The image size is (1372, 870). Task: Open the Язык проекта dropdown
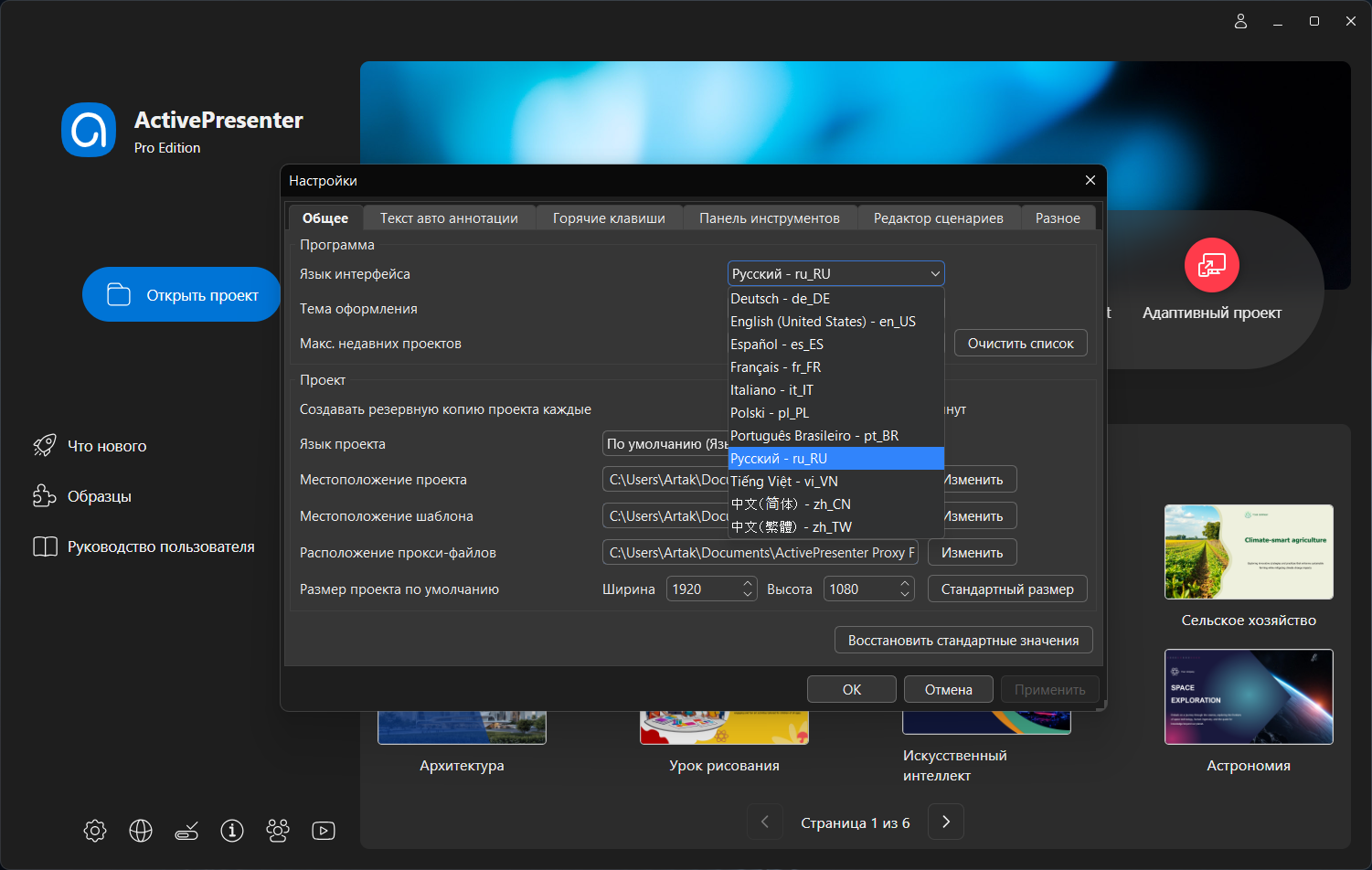pyautogui.click(x=665, y=444)
